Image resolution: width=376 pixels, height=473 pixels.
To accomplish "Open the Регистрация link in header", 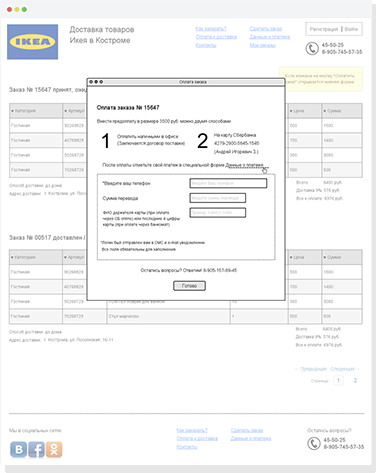I will [324, 29].
